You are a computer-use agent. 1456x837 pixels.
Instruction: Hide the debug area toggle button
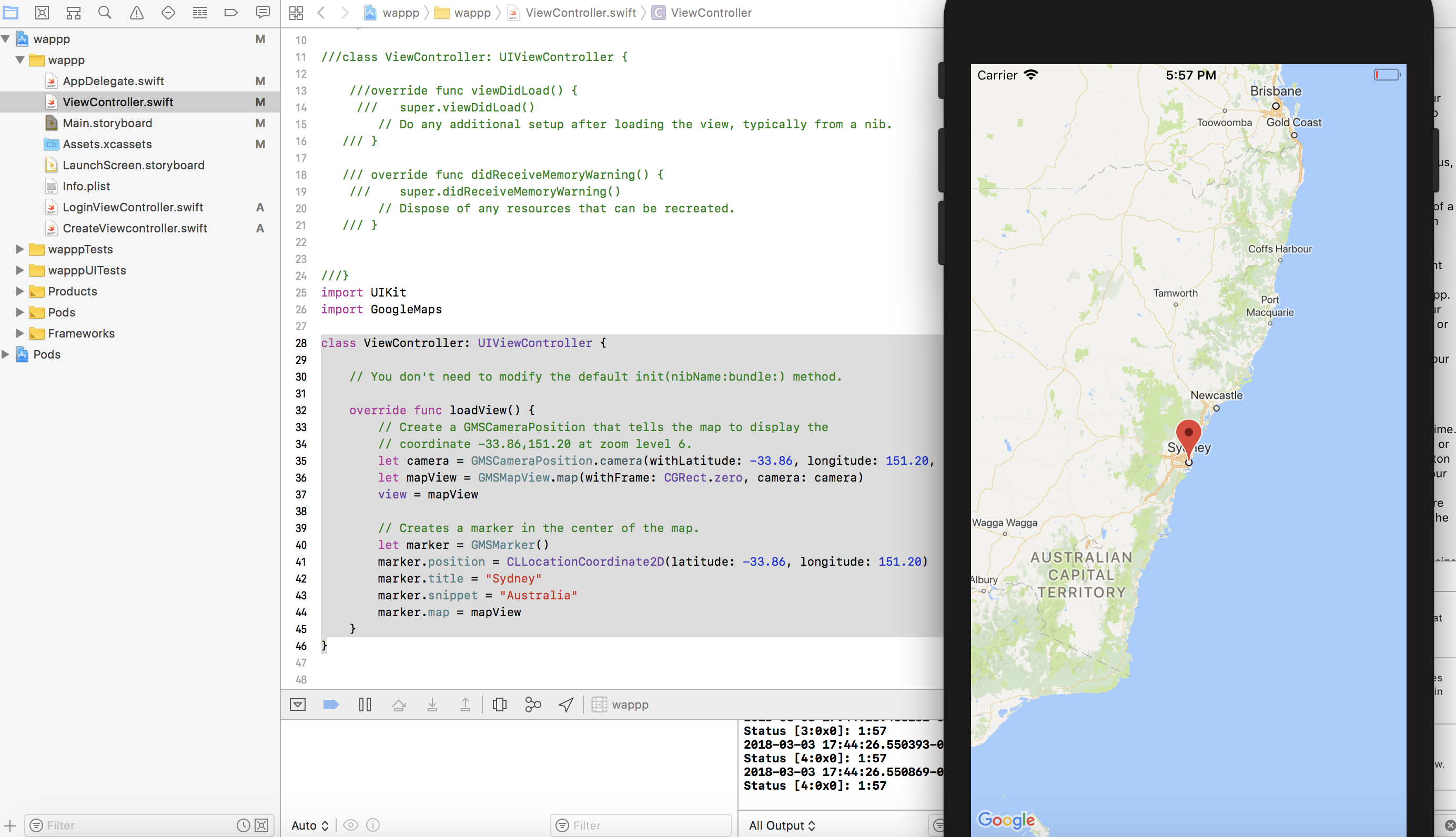298,704
